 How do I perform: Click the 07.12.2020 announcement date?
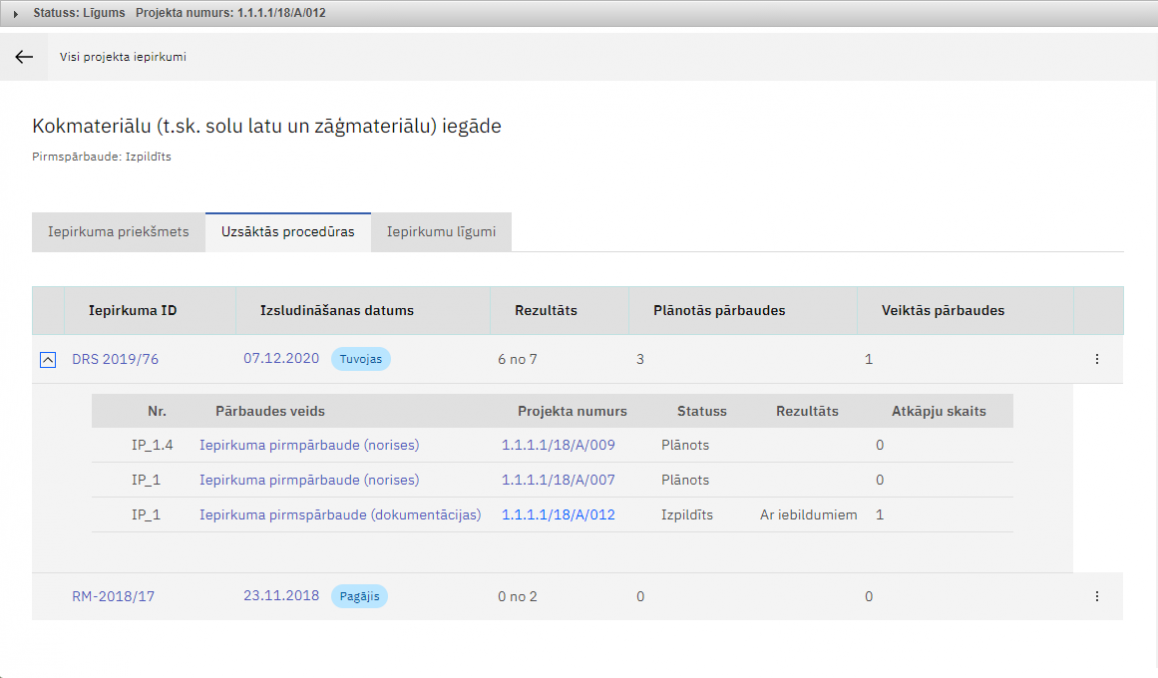tap(281, 358)
